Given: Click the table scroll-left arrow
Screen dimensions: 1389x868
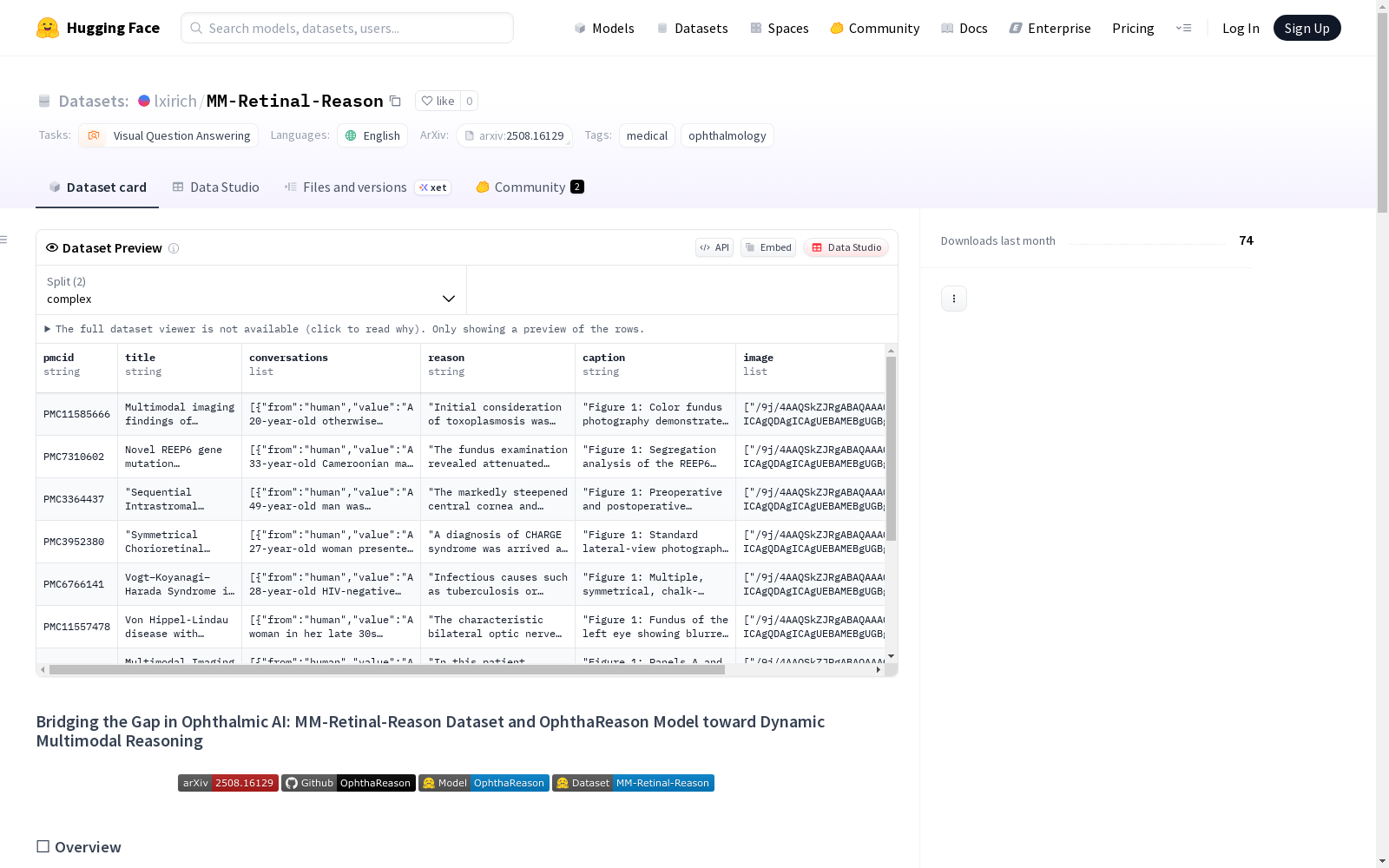Looking at the screenshot, I should pos(43,670).
